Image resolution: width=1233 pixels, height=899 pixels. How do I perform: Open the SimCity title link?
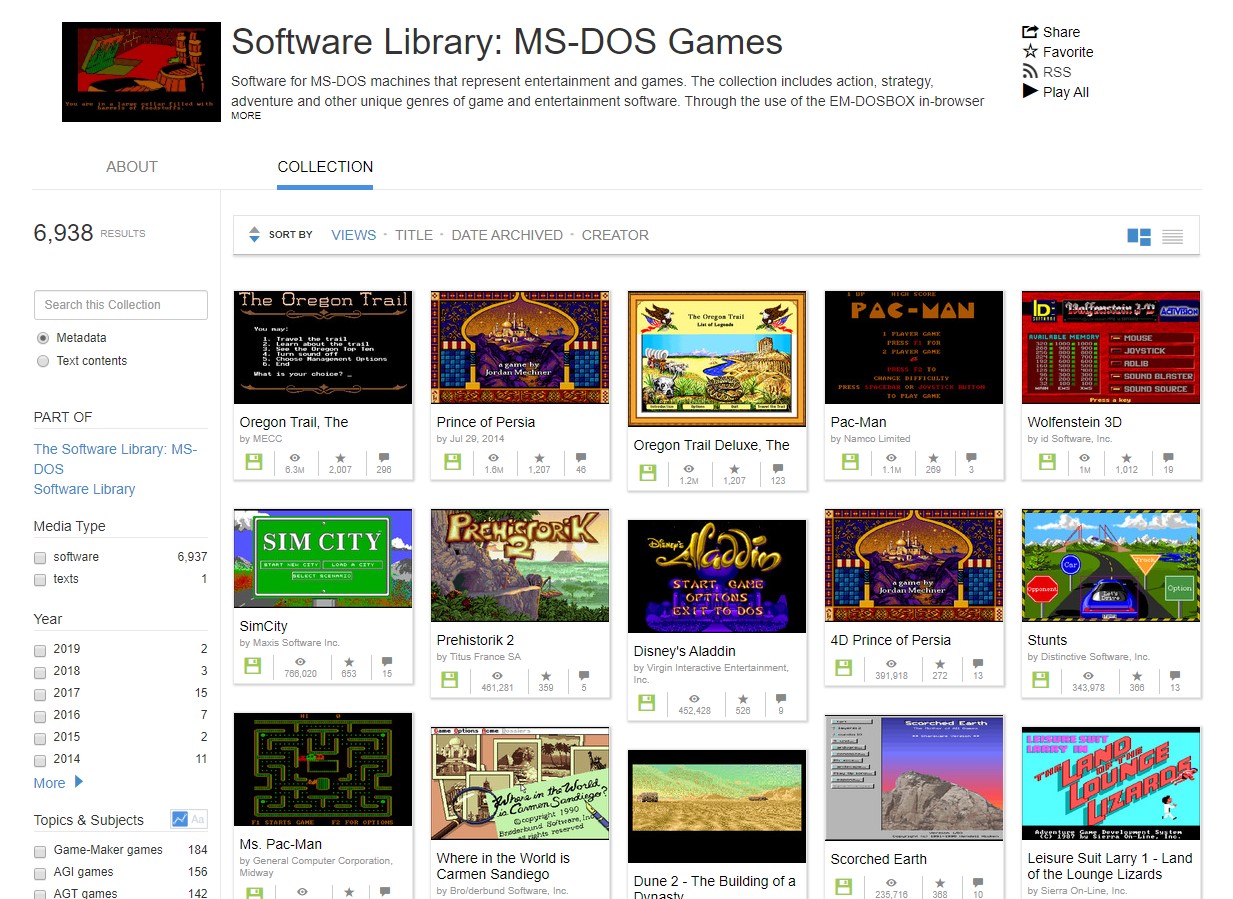[x=264, y=626]
